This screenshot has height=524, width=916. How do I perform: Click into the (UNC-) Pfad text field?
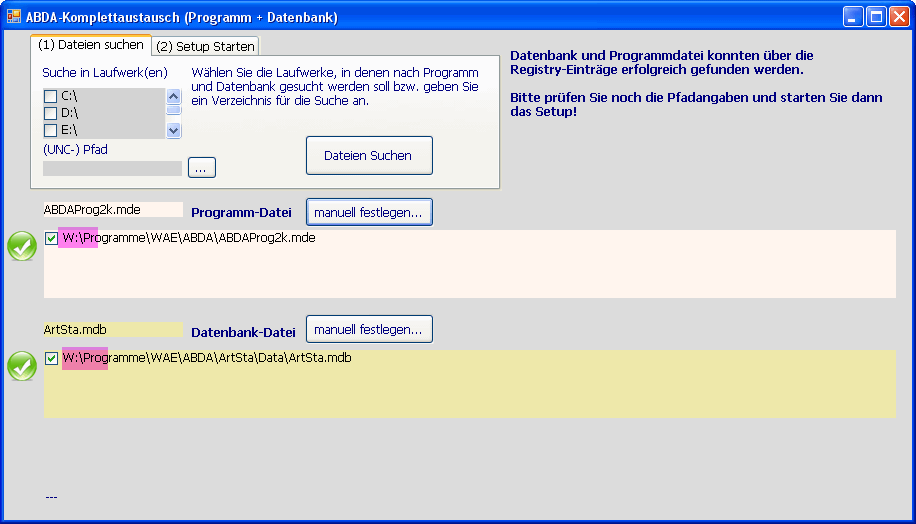pyautogui.click(x=112, y=168)
